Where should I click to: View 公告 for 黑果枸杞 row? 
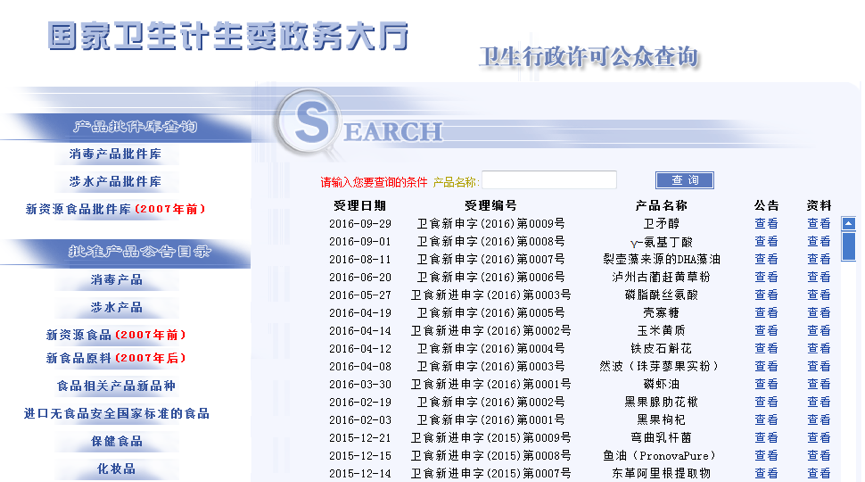(766, 420)
